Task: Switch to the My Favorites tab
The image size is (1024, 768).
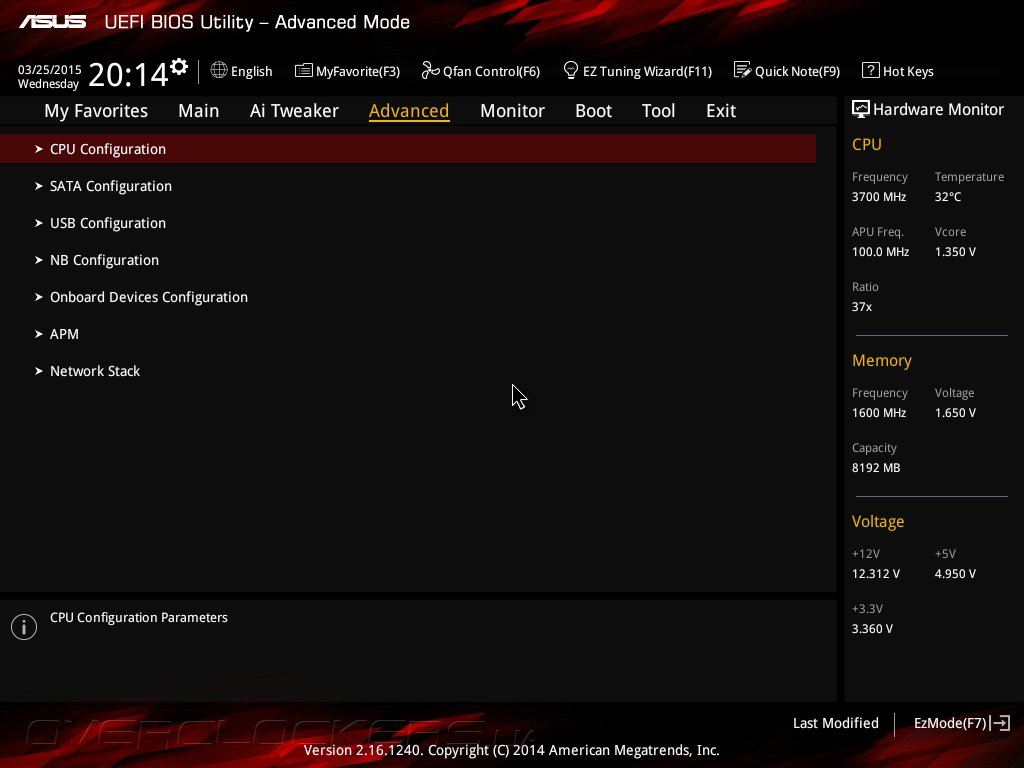Action: click(x=96, y=111)
